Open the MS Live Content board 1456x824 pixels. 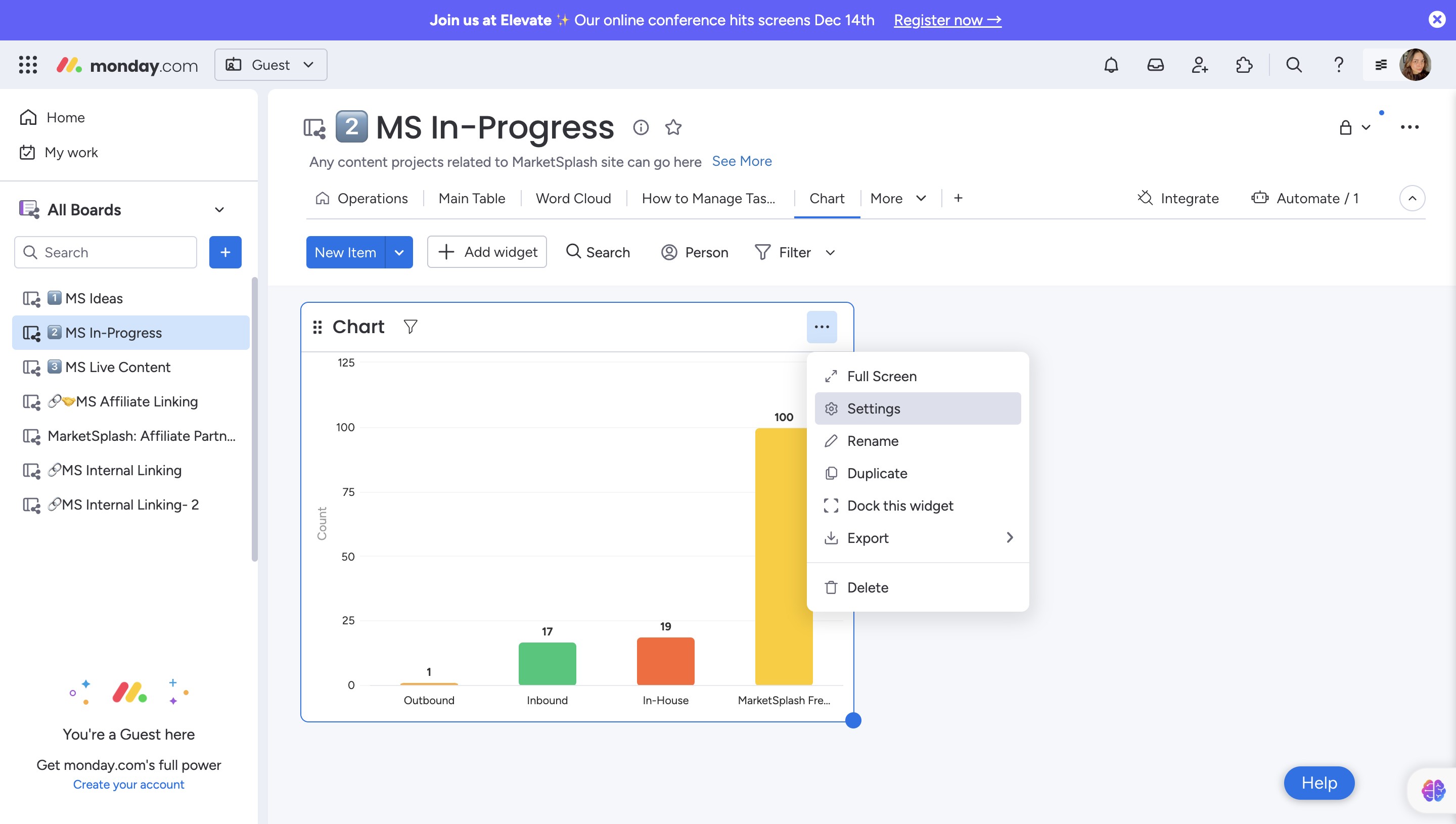[130, 368]
